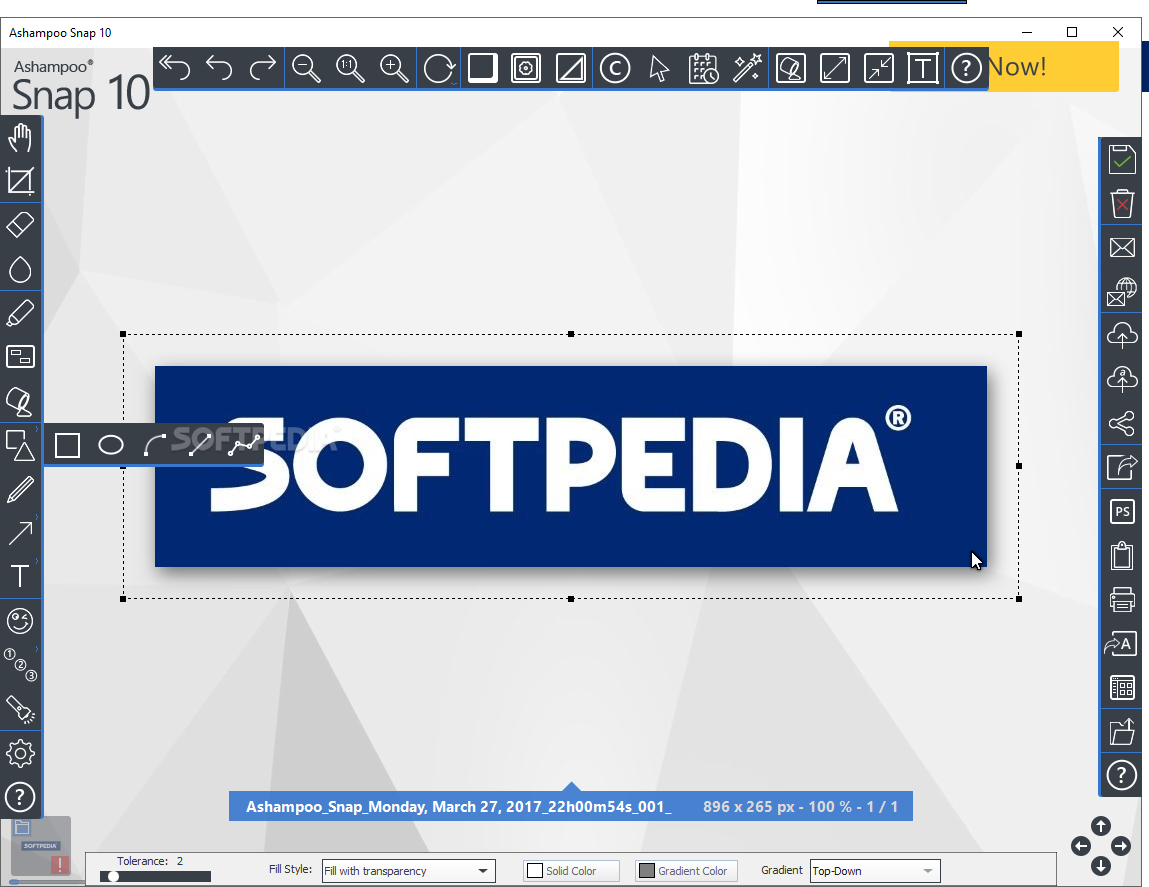Image resolution: width=1149 pixels, height=887 pixels.
Task: Delete the screenshot with trash icon
Action: point(1122,203)
